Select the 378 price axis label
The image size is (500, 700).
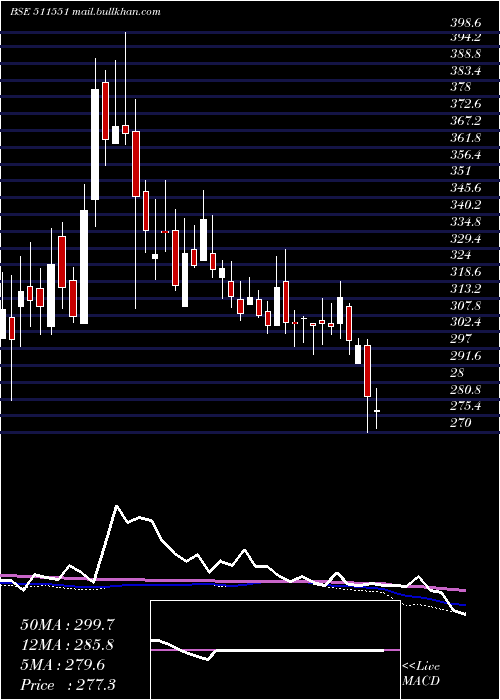pos(461,87)
